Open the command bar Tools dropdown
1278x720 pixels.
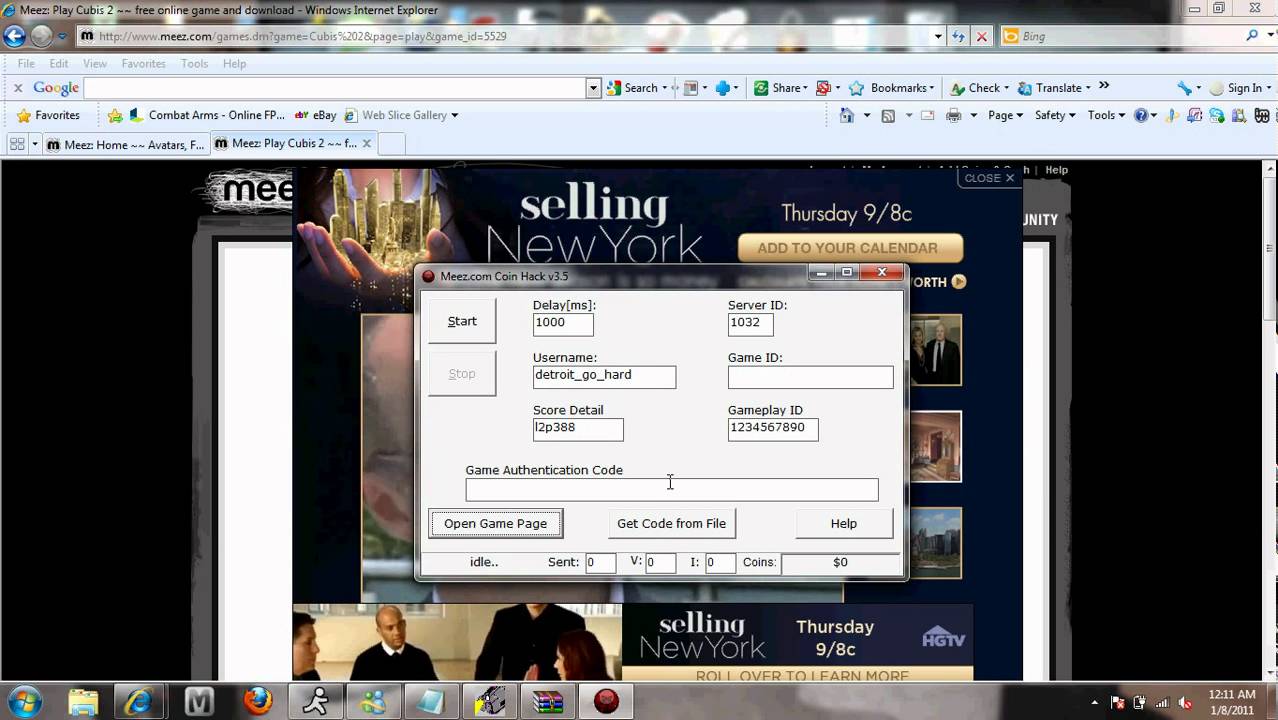pyautogui.click(x=1106, y=115)
